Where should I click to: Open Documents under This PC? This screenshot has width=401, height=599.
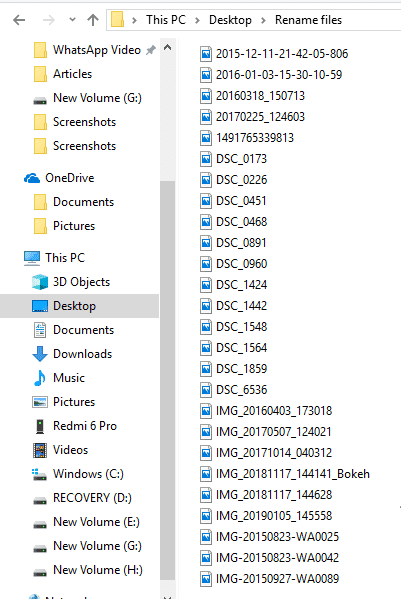point(83,330)
